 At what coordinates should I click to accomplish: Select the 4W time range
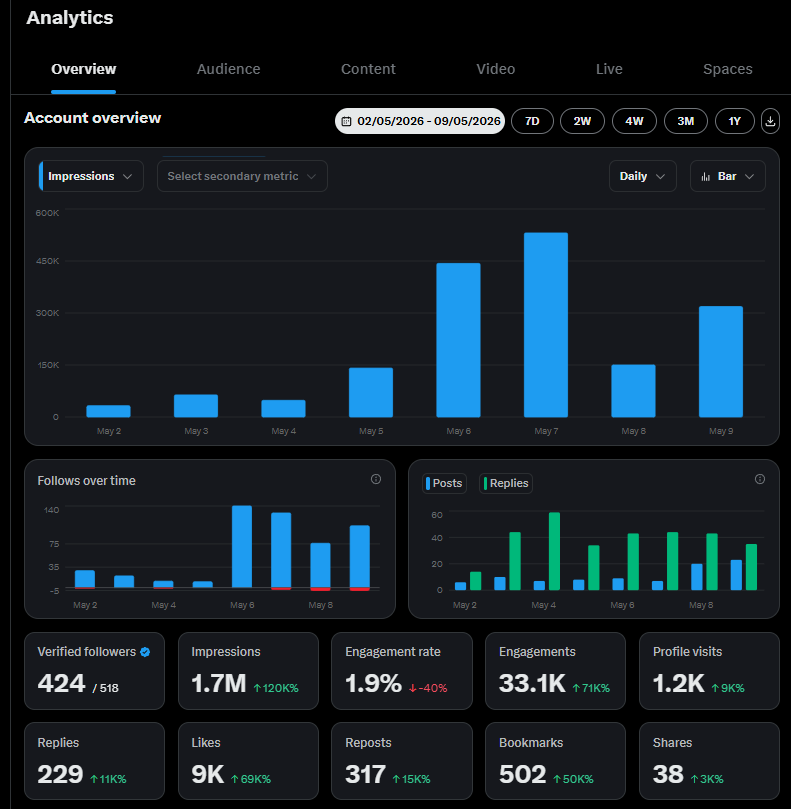pos(634,121)
